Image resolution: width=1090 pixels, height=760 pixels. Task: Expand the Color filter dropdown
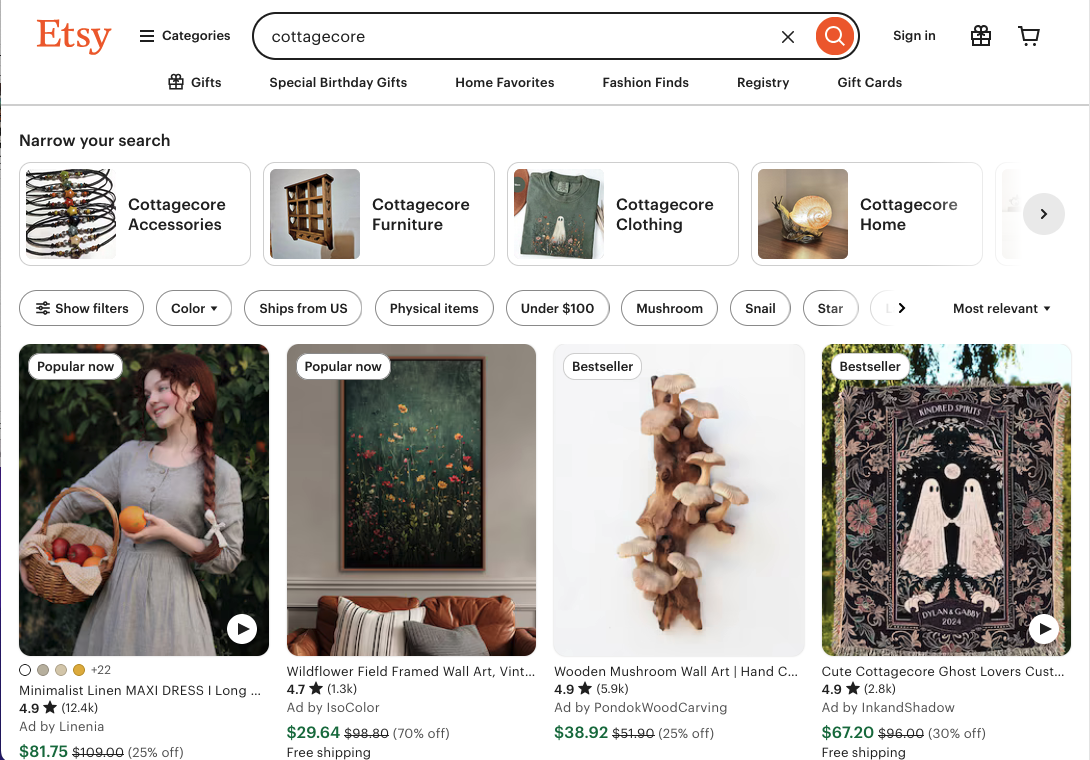click(194, 308)
